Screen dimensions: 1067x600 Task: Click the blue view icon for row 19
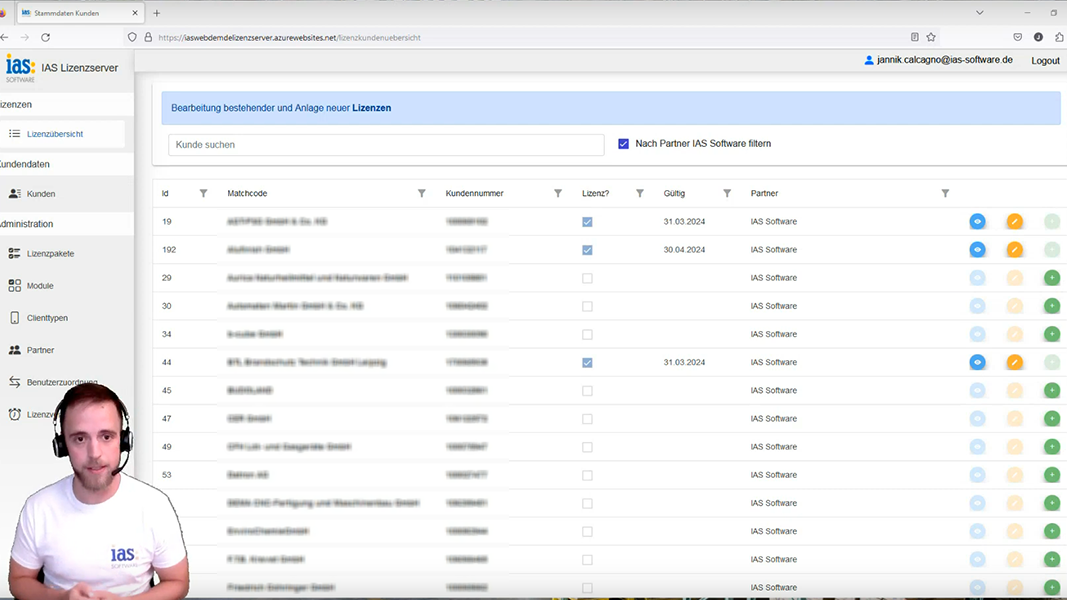[977, 222]
